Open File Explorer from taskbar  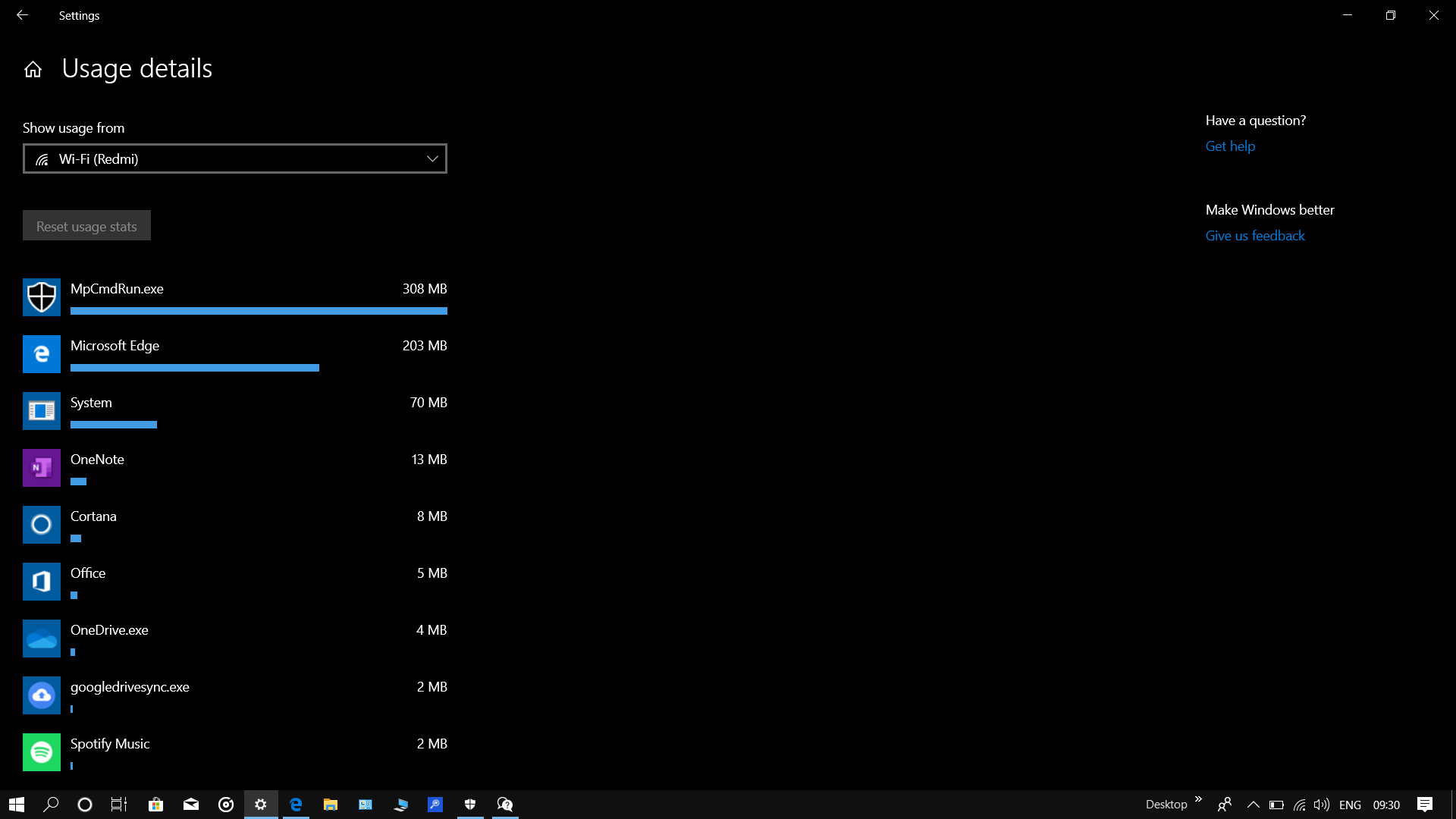point(331,805)
